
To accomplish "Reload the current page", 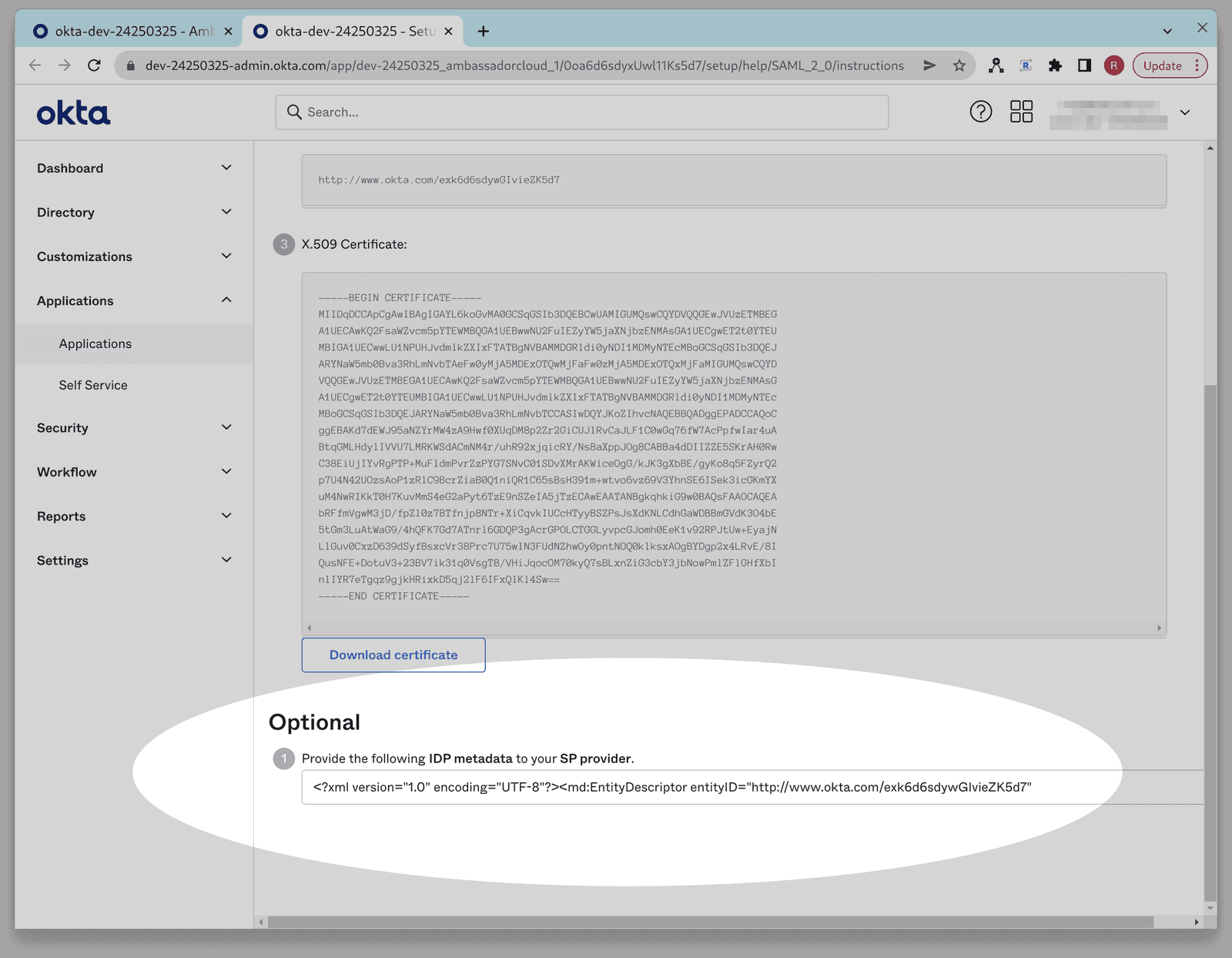I will click(x=94, y=65).
